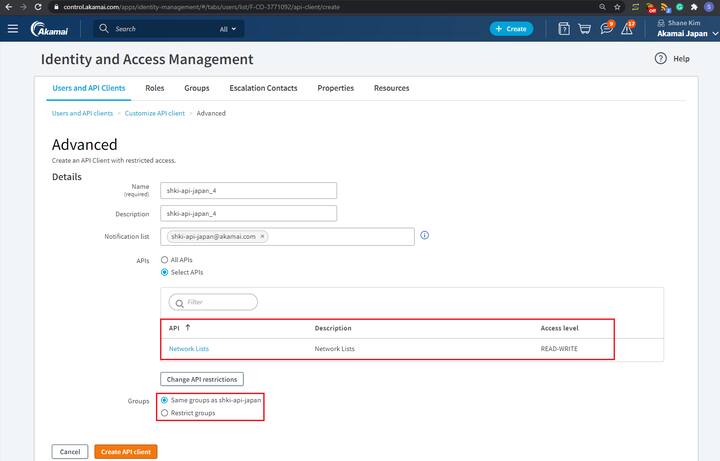Remove shki-api-japan@akamai.com from notification list
720x461 pixels.
(263, 237)
